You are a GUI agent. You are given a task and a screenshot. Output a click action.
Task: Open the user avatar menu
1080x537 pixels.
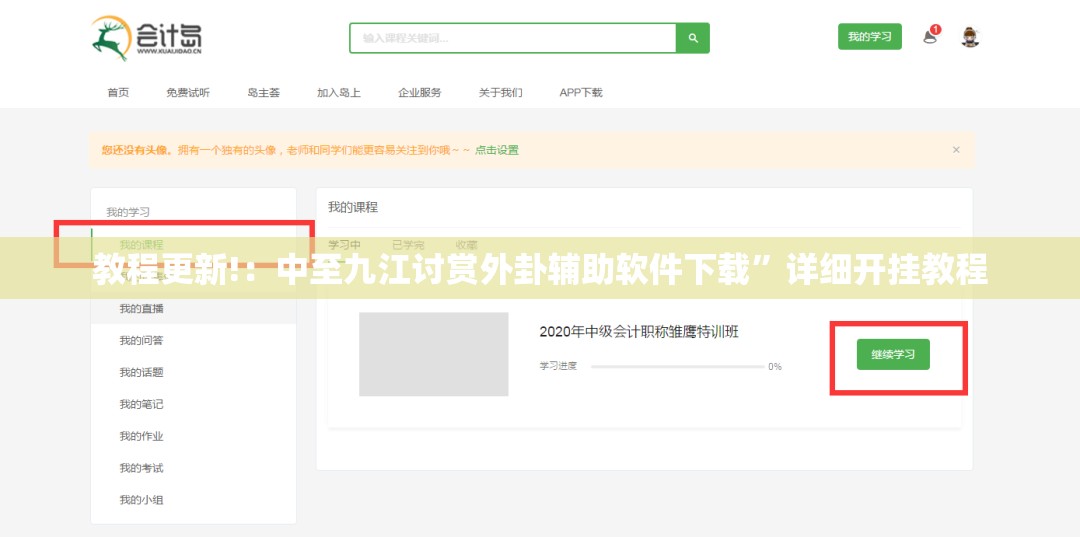pyautogui.click(x=970, y=37)
